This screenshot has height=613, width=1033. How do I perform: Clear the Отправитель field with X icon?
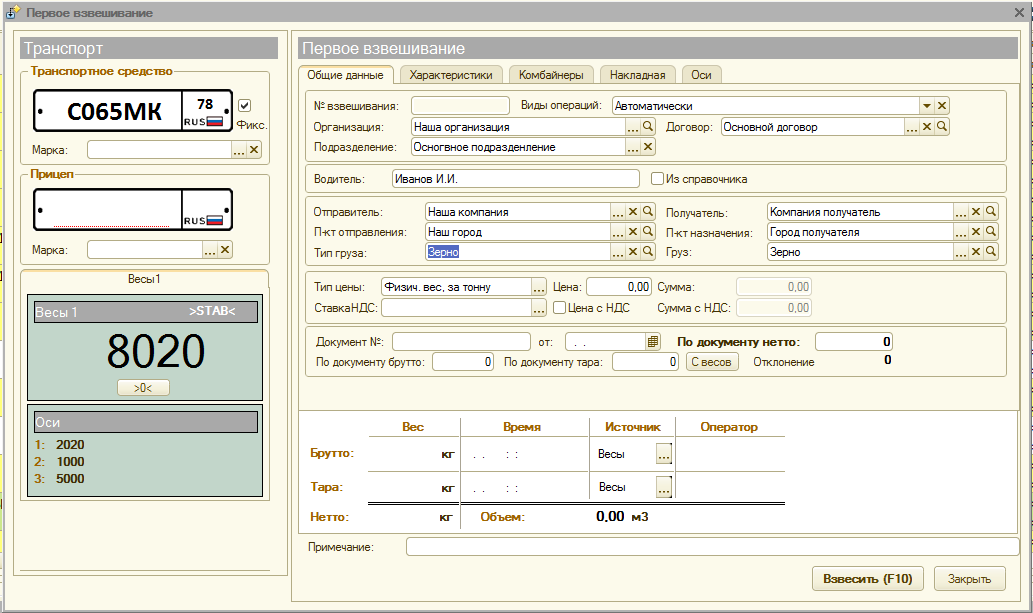tap(632, 212)
